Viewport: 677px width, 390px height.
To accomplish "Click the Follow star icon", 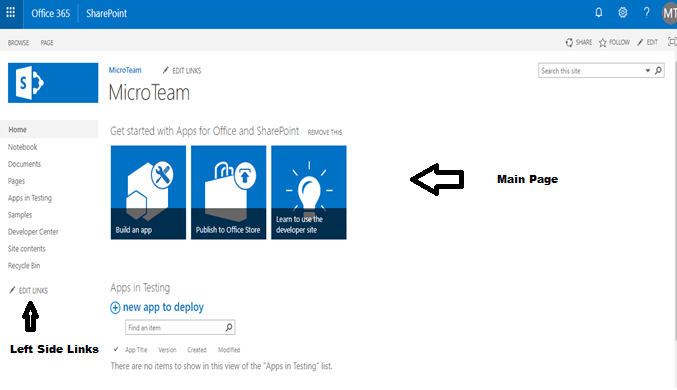I will (x=603, y=42).
